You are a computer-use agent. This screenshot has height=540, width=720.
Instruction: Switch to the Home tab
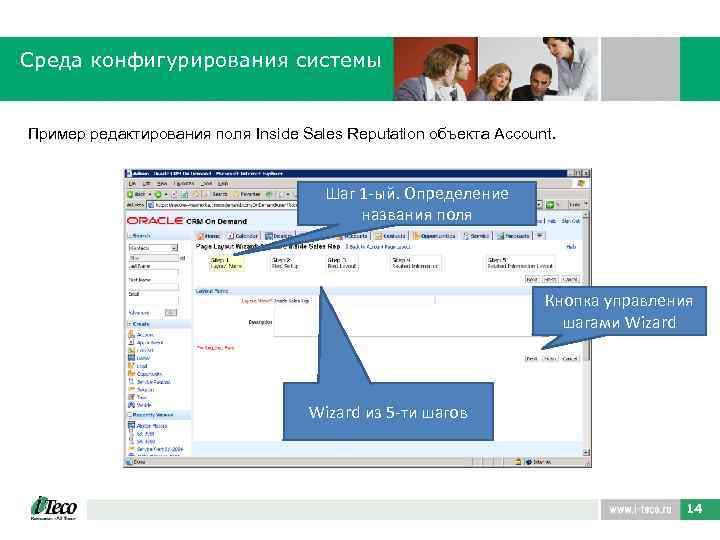pyautogui.click(x=208, y=236)
